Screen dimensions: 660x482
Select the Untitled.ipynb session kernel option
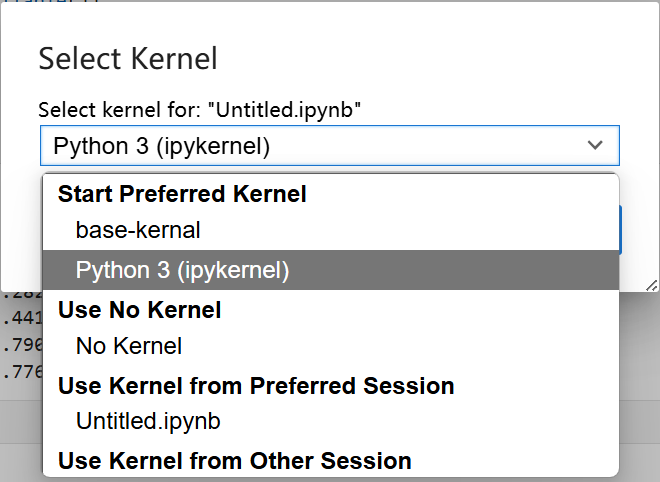(148, 421)
